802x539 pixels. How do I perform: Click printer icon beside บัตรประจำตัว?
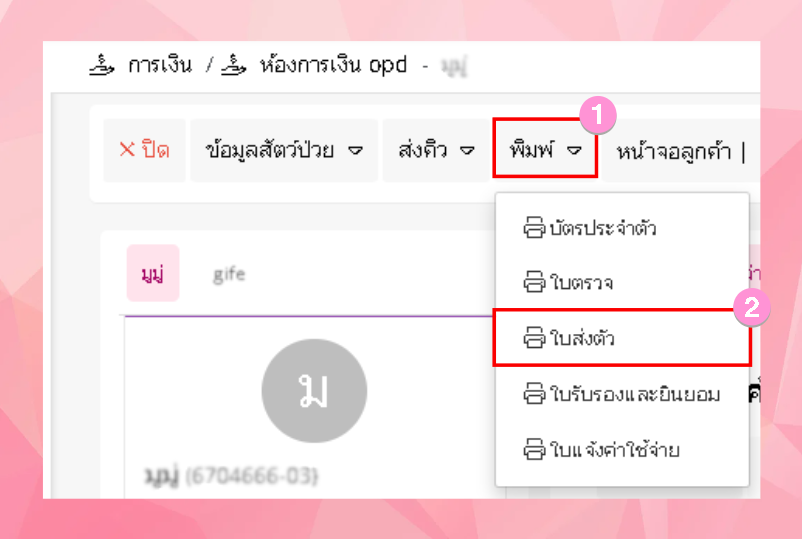[x=534, y=228]
